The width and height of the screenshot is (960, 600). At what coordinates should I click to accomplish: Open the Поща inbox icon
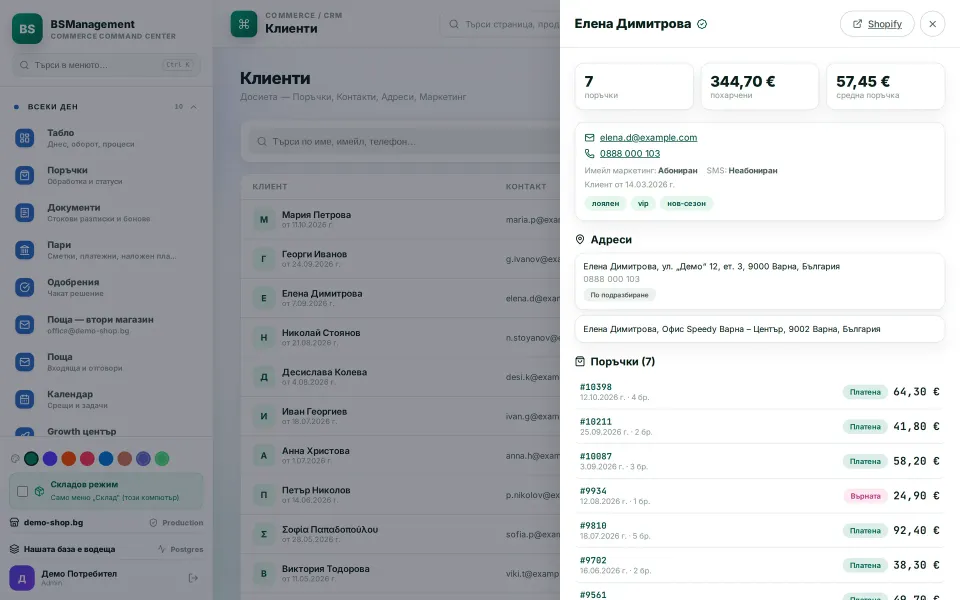(x=24, y=362)
